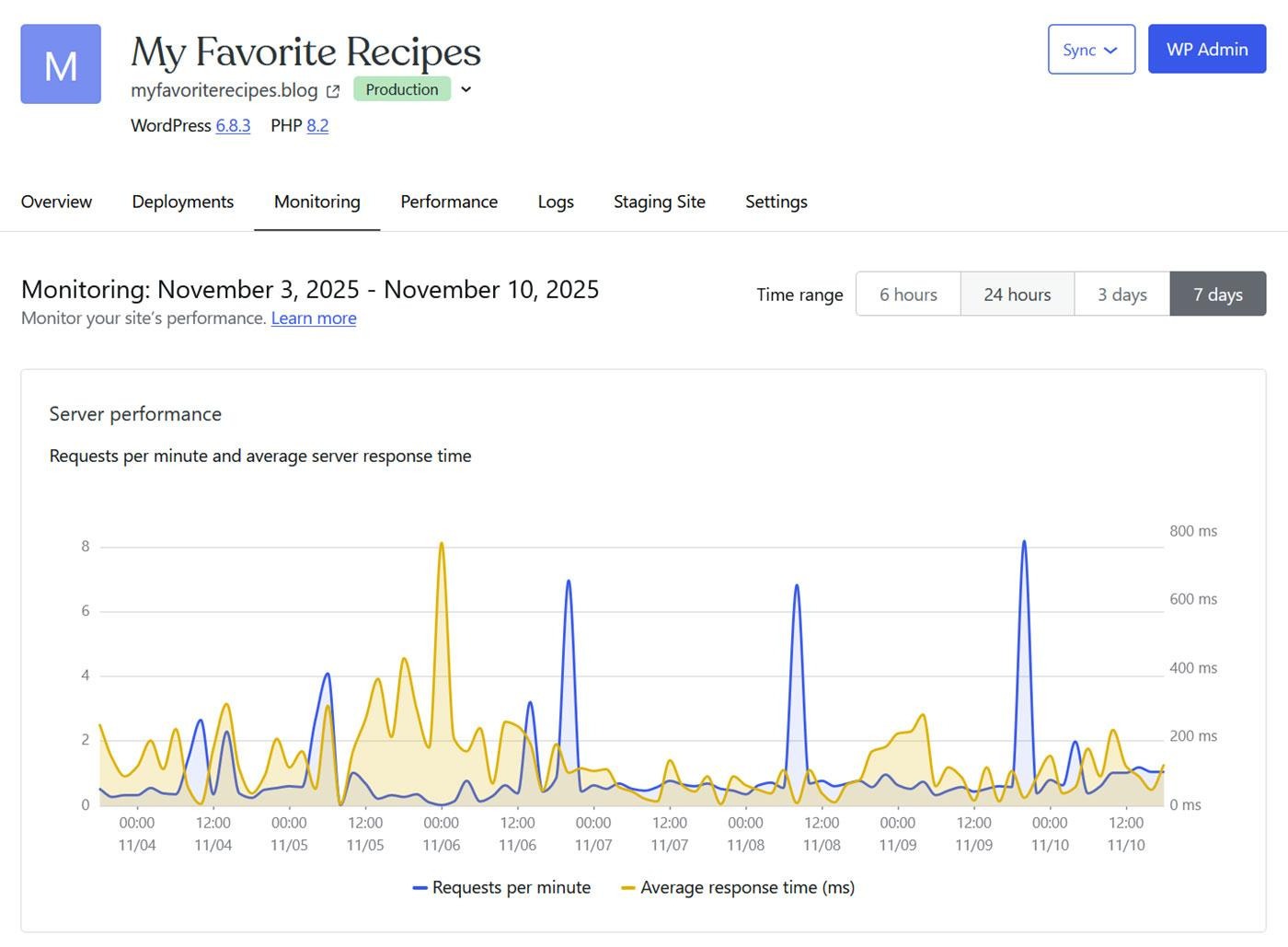
Task: Select the 7 days time range
Action: click(1217, 294)
